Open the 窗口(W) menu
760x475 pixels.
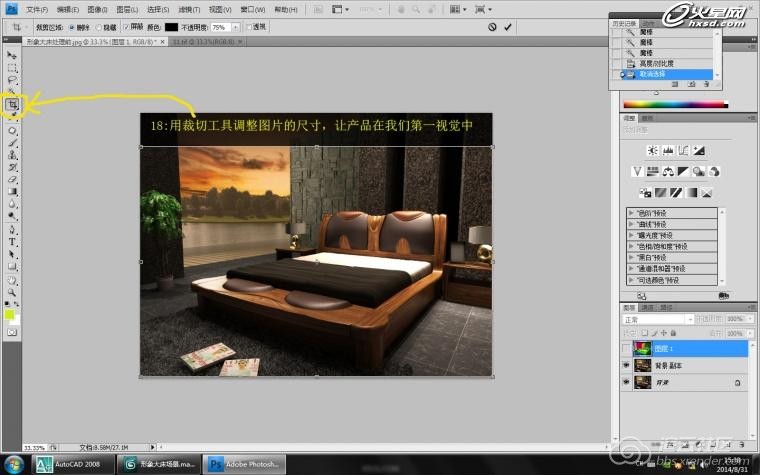(253, 10)
